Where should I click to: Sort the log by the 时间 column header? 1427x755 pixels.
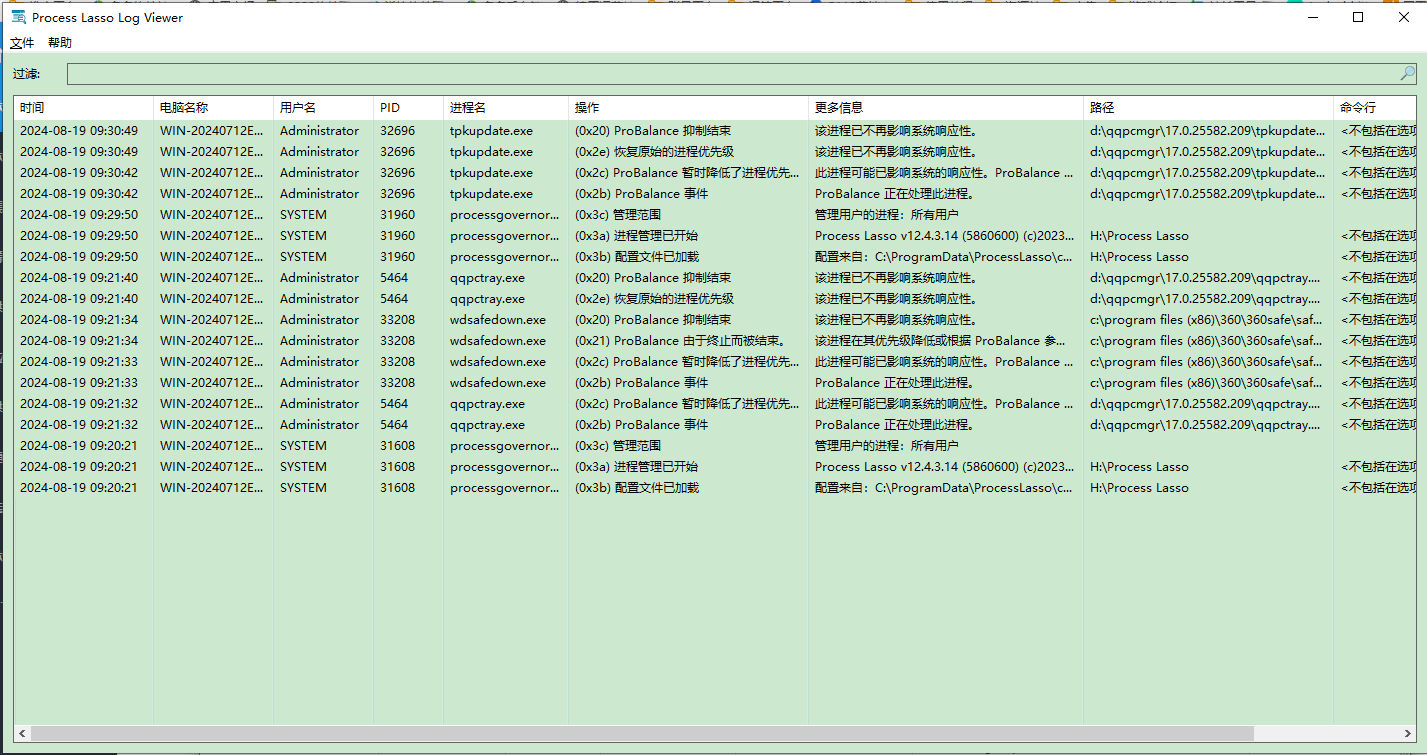pyautogui.click(x=32, y=107)
